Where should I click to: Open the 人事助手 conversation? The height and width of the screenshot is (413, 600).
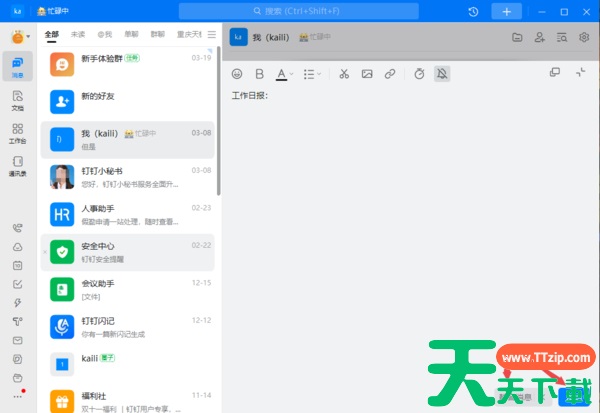(127, 215)
